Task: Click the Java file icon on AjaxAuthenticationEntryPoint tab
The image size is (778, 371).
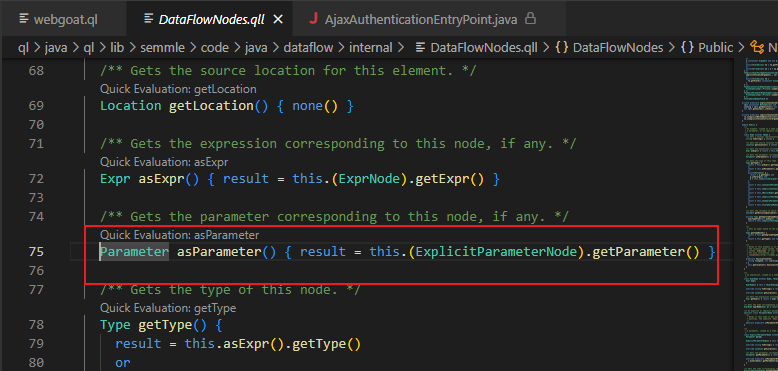Action: click(x=313, y=19)
